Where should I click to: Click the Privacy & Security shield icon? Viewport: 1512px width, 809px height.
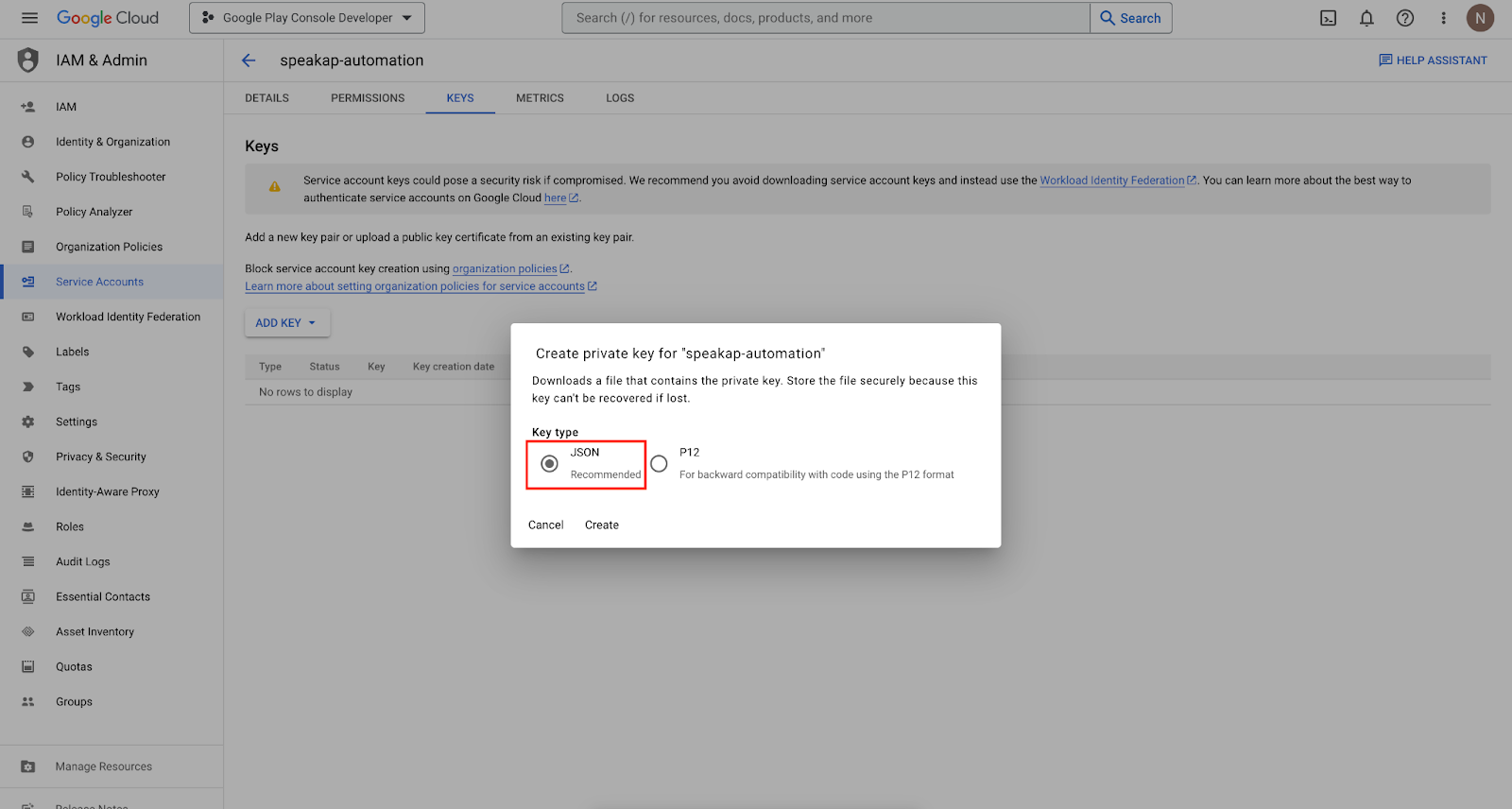pos(28,456)
